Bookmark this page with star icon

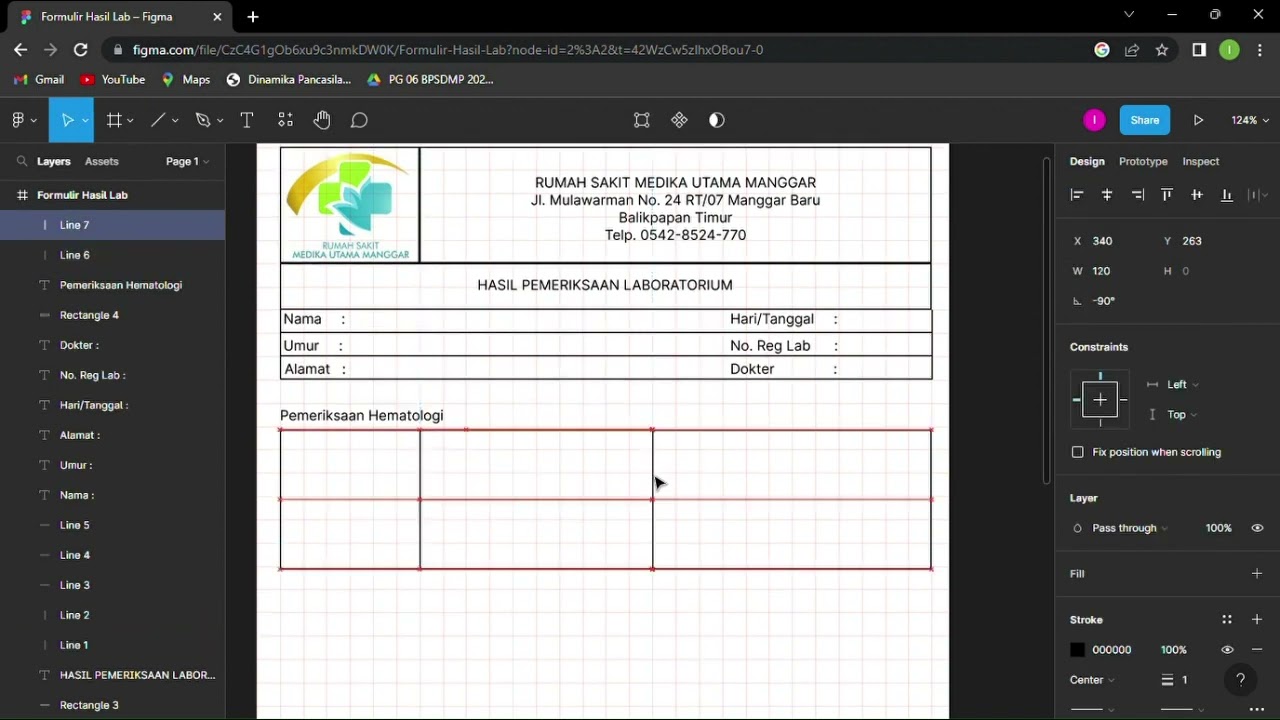coord(1162,50)
